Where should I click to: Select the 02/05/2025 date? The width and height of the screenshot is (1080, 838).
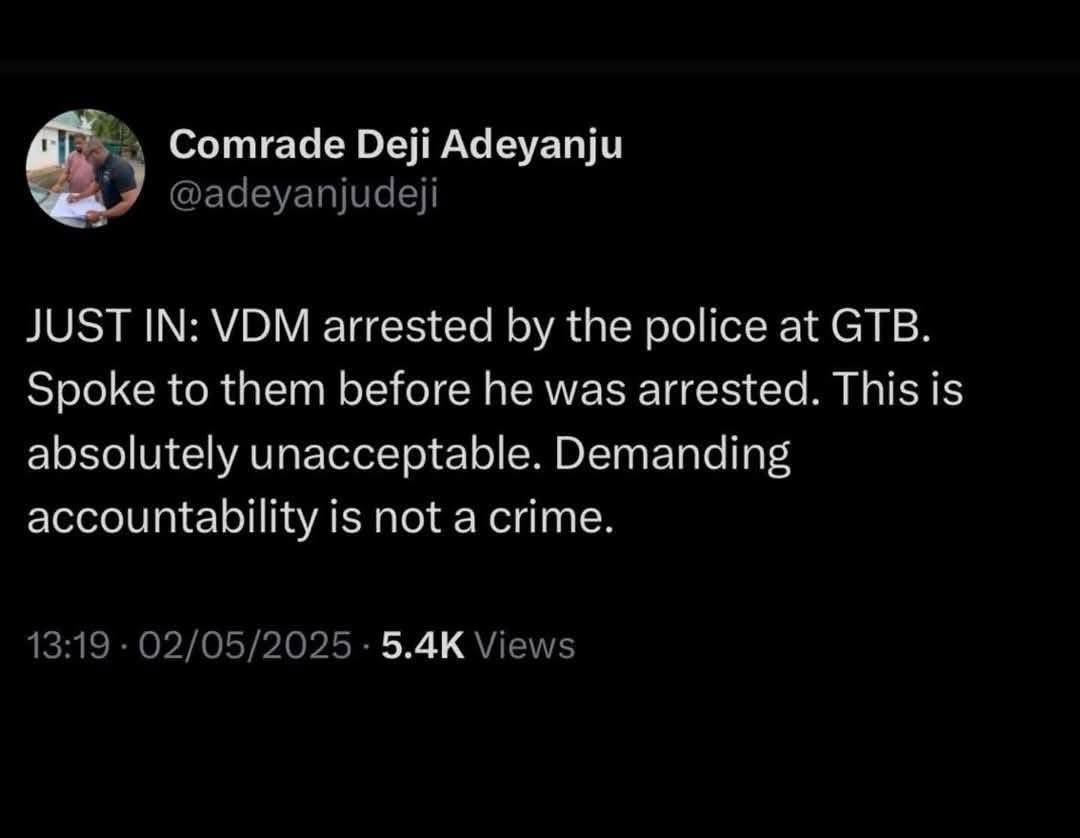[245, 645]
